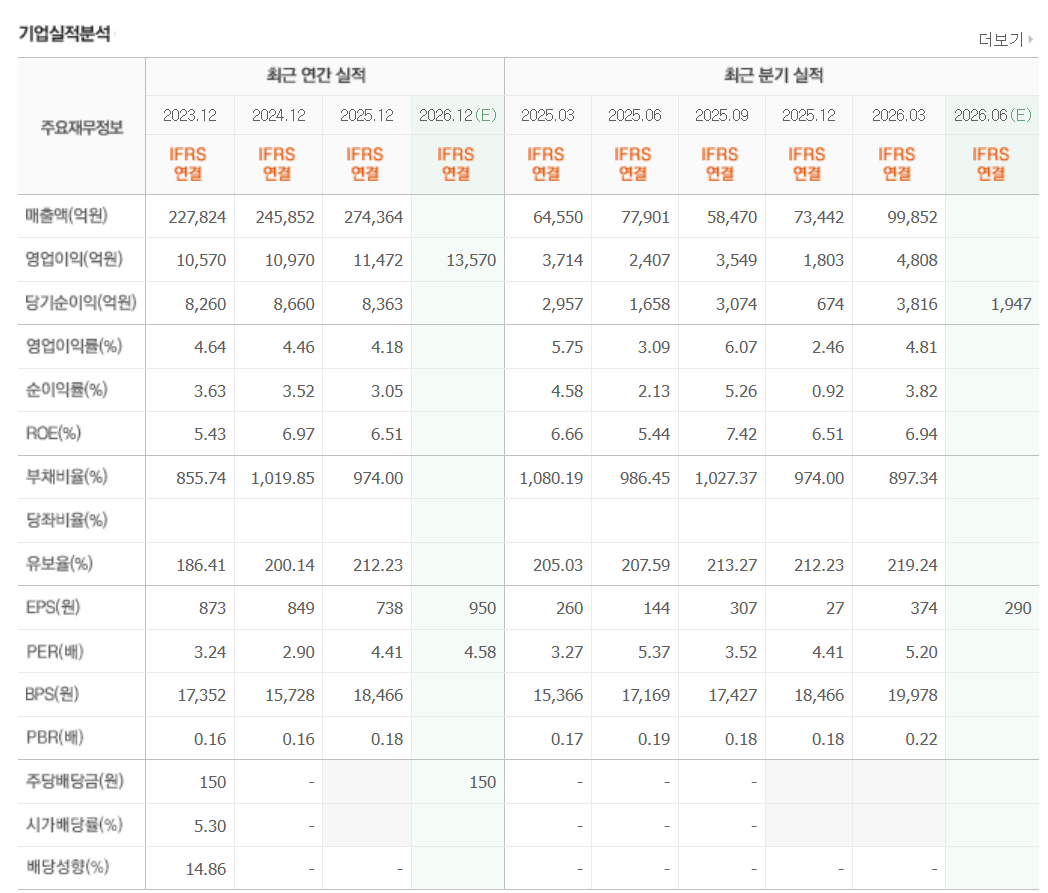Select operating margin value 4.64
1048x893 pixels.
click(x=210, y=348)
